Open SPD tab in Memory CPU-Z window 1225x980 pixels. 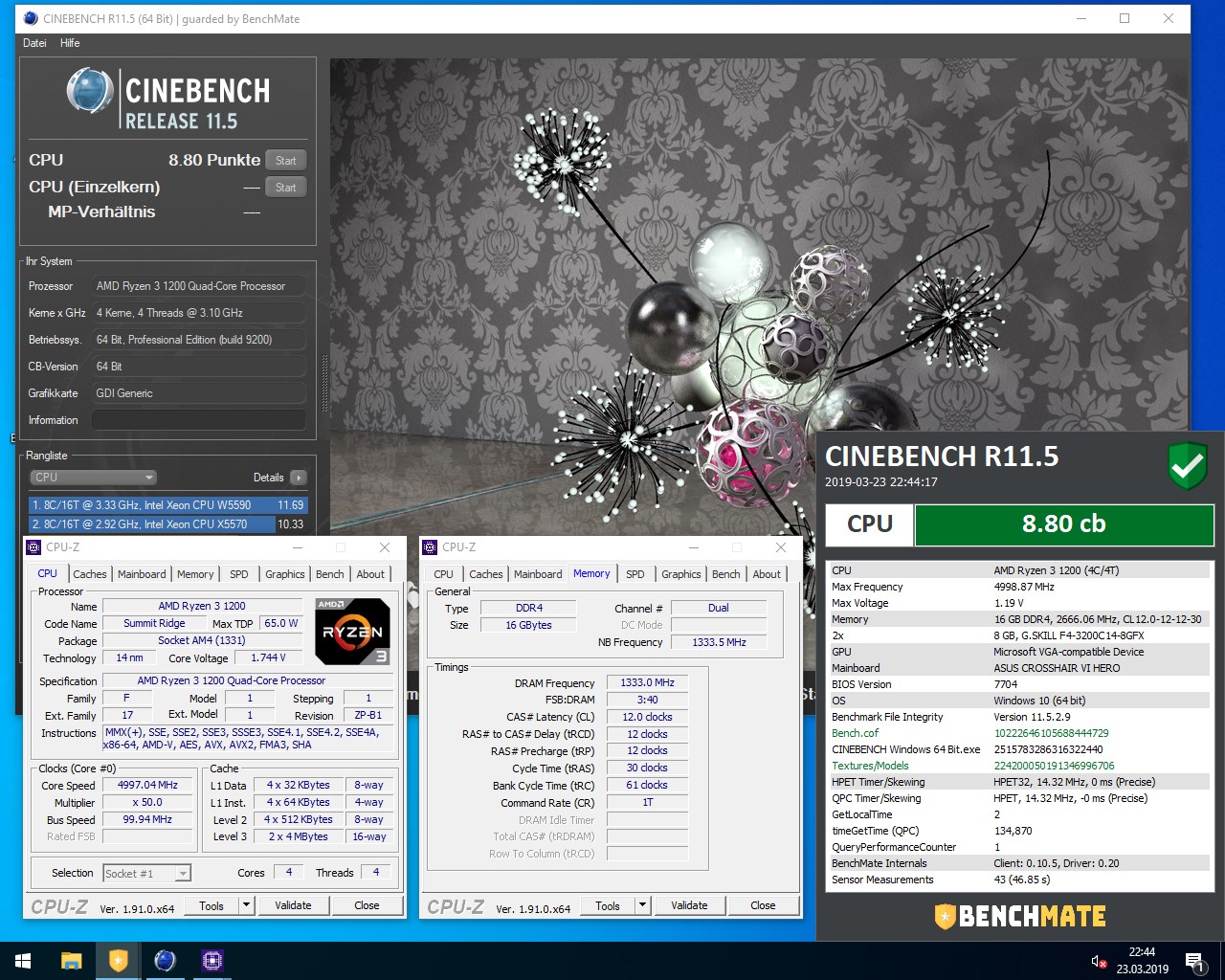click(635, 574)
